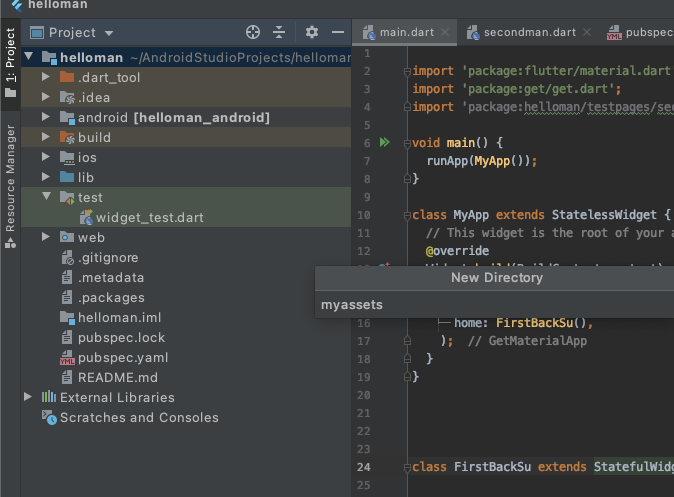Expand the build folder
The width and height of the screenshot is (674, 497).
click(x=46, y=137)
